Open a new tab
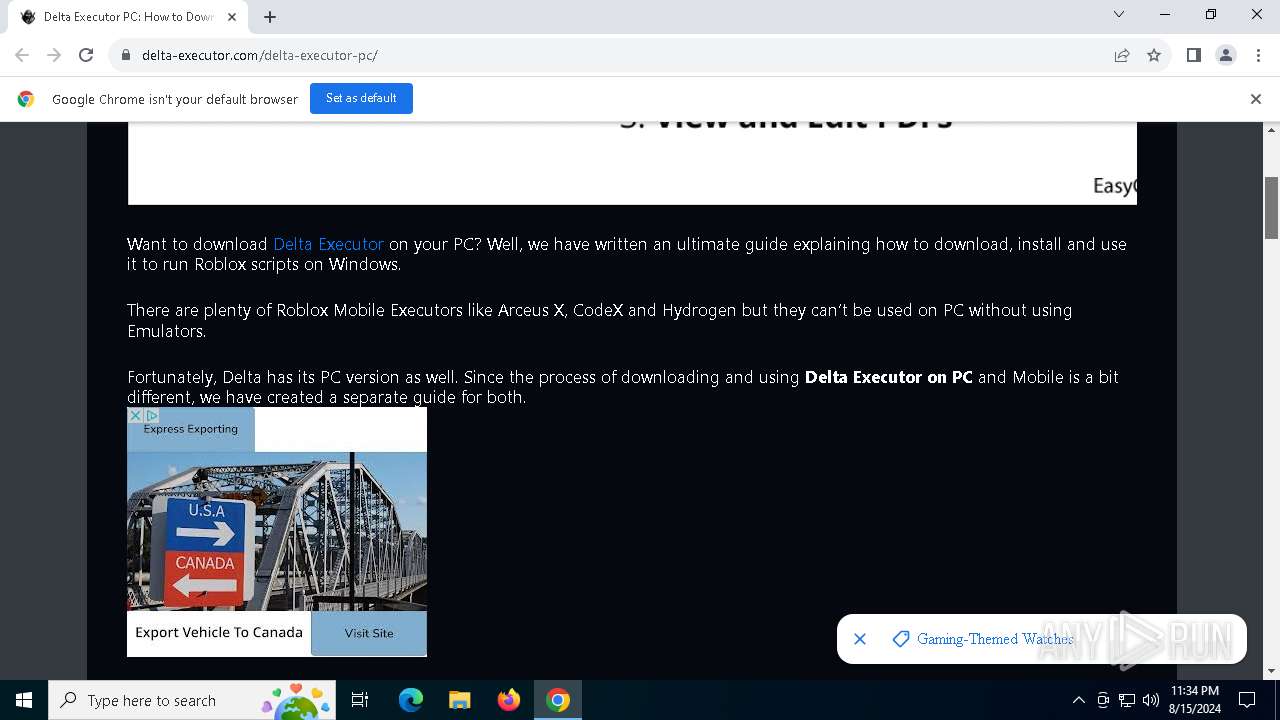Screen dimensions: 1280x720 coord(270,17)
